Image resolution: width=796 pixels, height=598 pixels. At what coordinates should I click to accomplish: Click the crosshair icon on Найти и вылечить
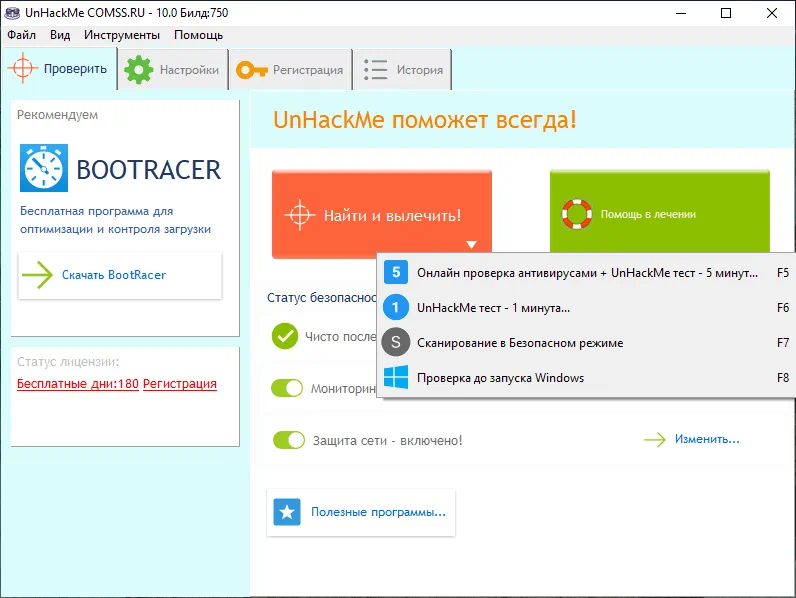click(x=300, y=215)
